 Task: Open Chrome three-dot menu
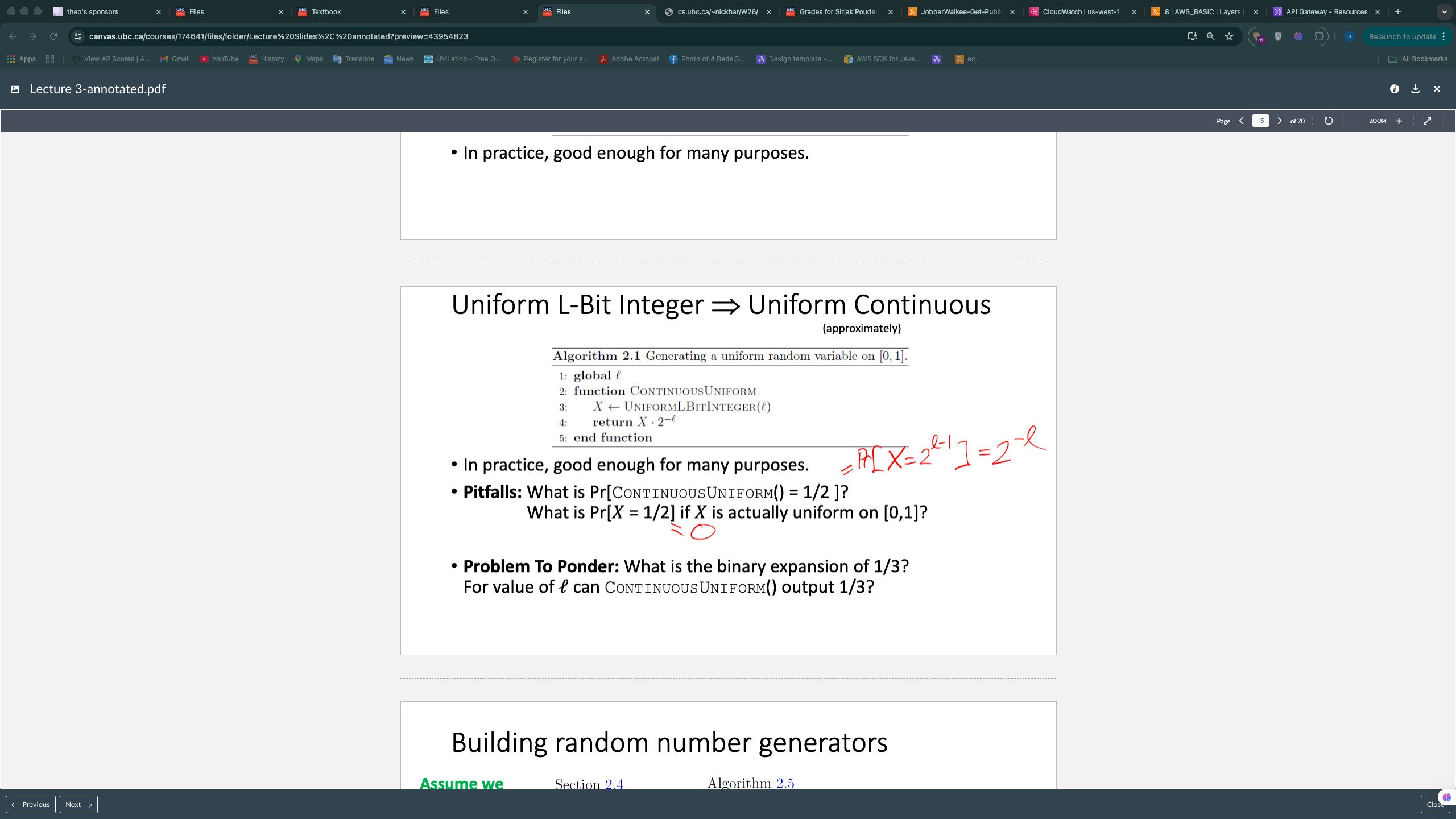(x=1444, y=36)
